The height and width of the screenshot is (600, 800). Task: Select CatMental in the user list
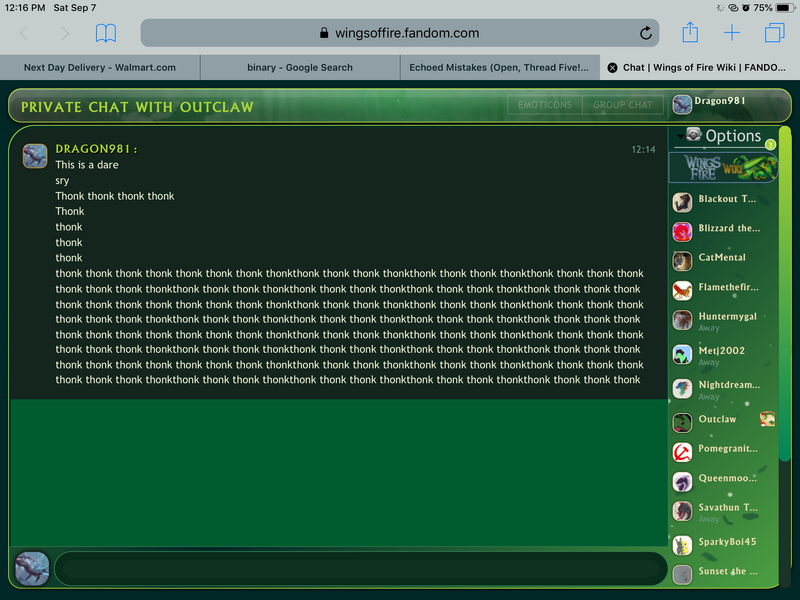click(x=723, y=258)
